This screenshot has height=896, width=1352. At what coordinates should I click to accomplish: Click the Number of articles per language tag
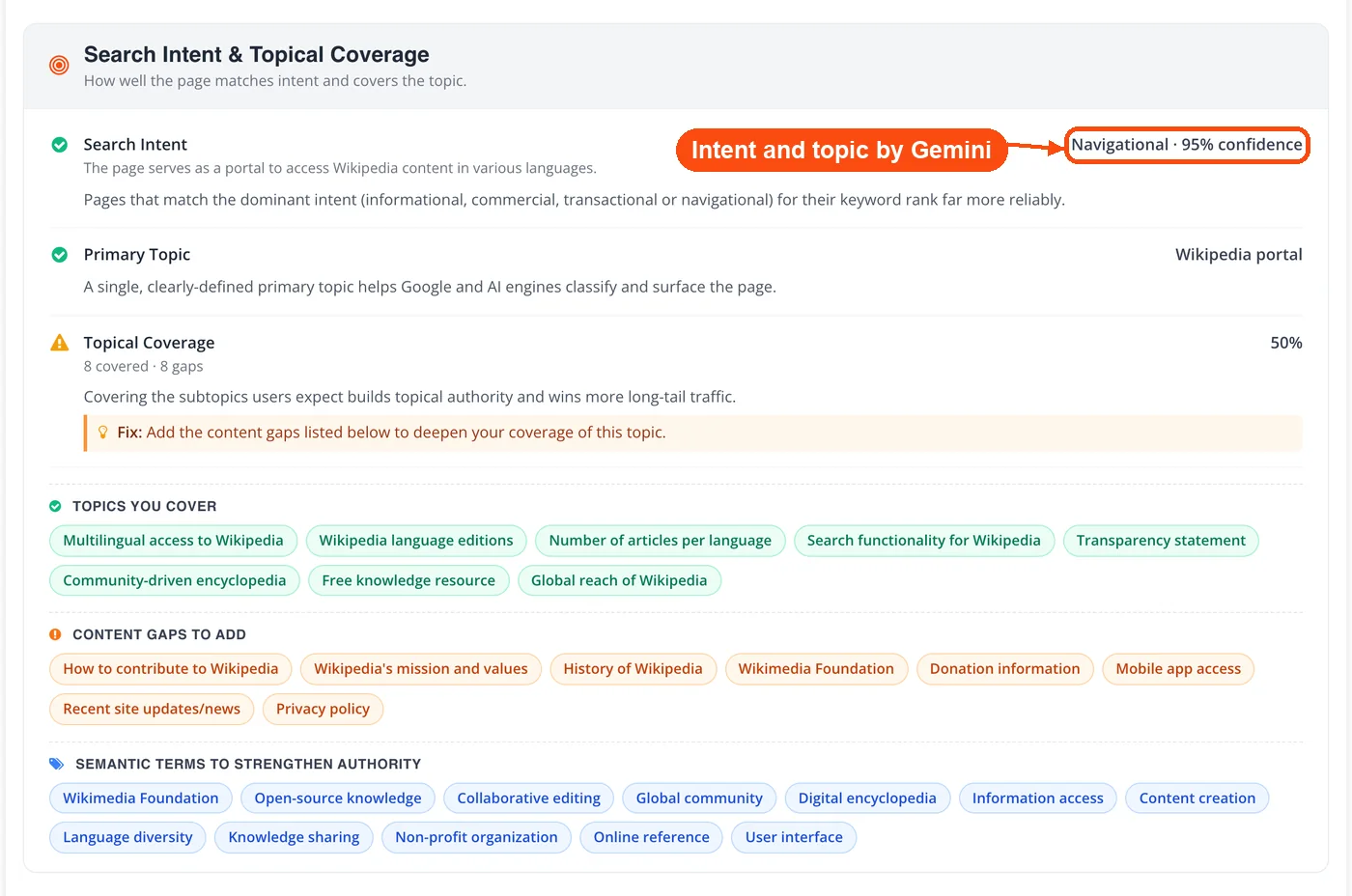661,541
